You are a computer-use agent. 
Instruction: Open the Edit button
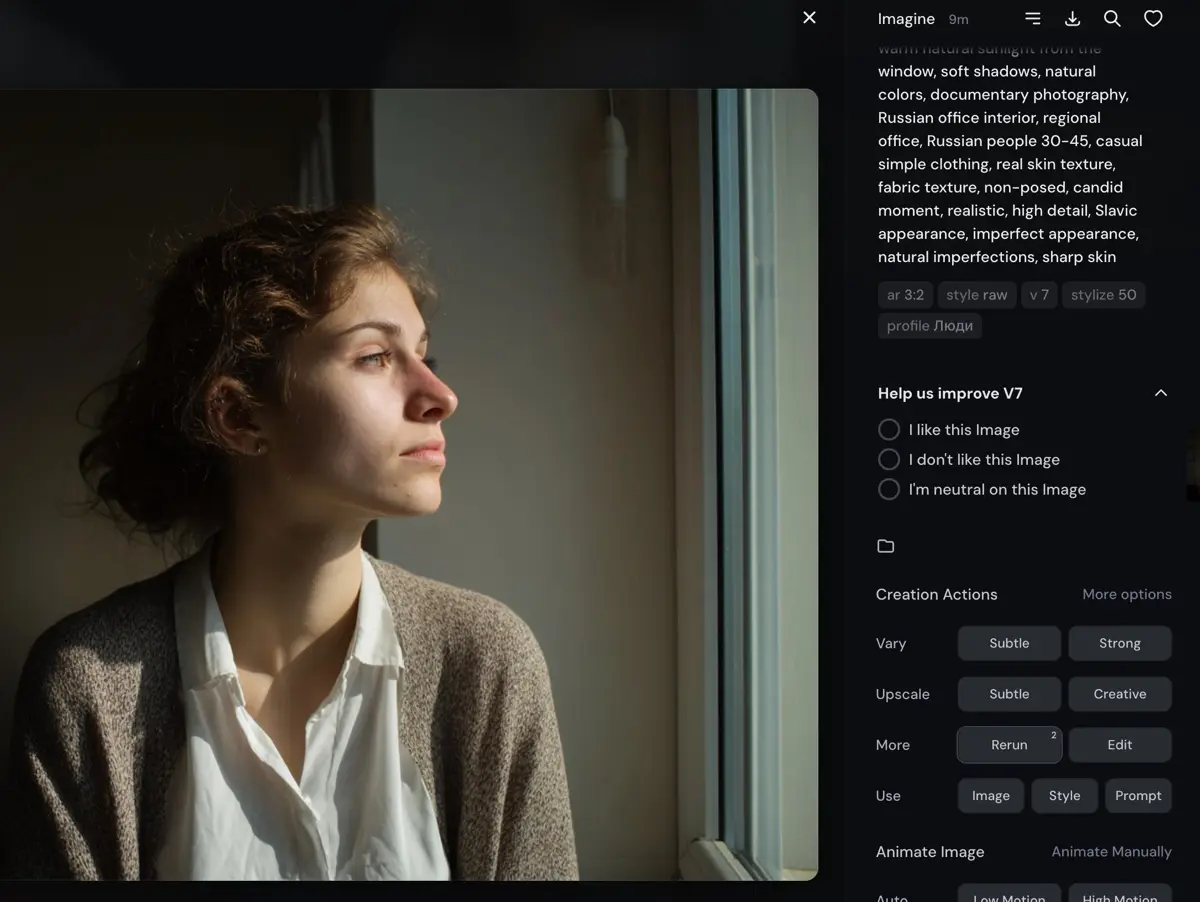pyautogui.click(x=1119, y=745)
